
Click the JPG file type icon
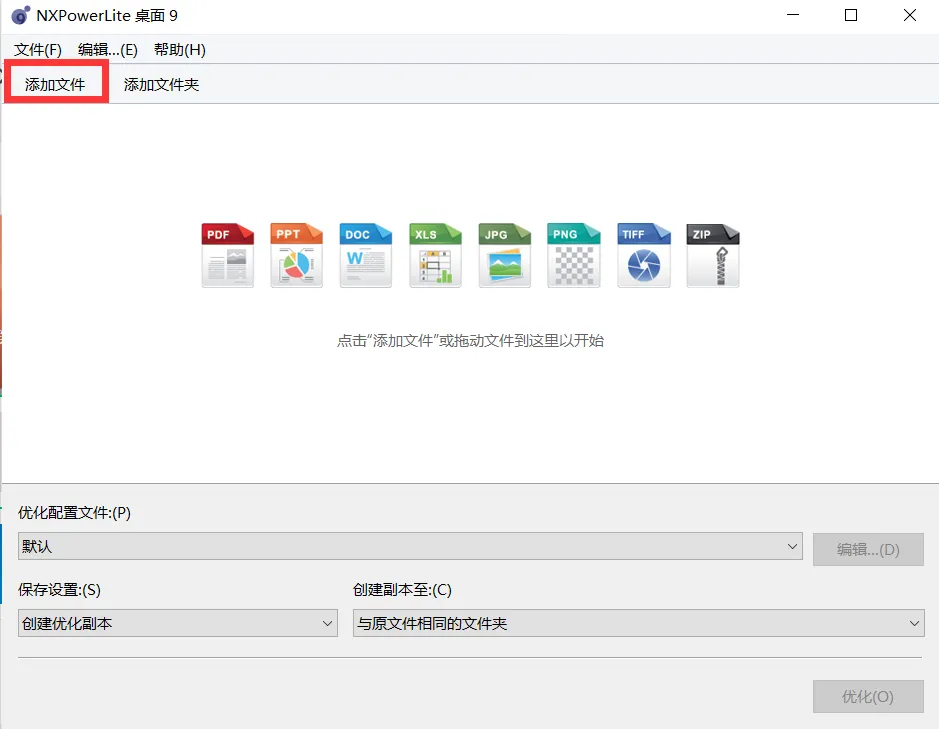[x=505, y=255]
